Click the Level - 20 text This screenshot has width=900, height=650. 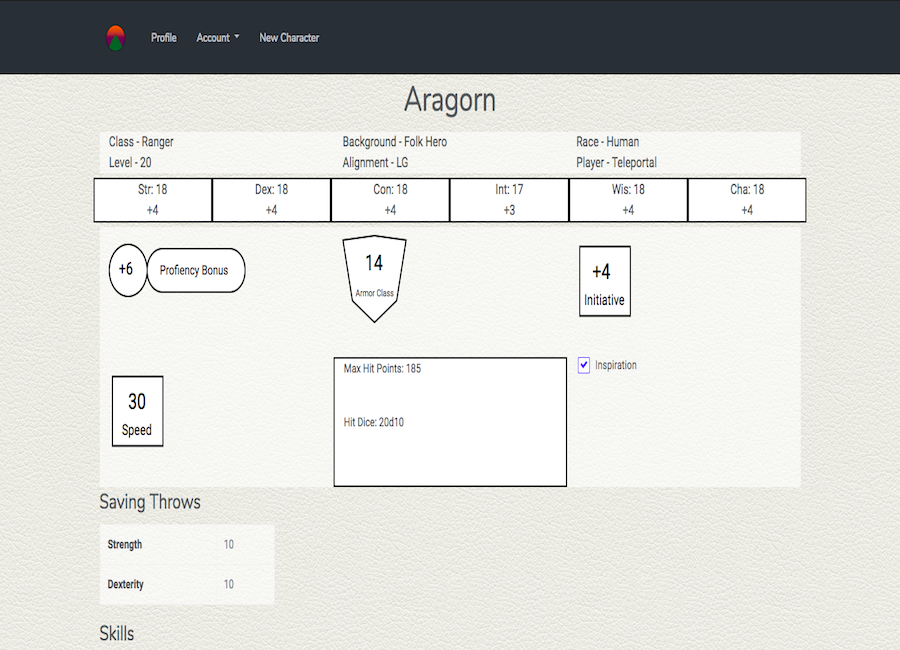[x=130, y=162]
